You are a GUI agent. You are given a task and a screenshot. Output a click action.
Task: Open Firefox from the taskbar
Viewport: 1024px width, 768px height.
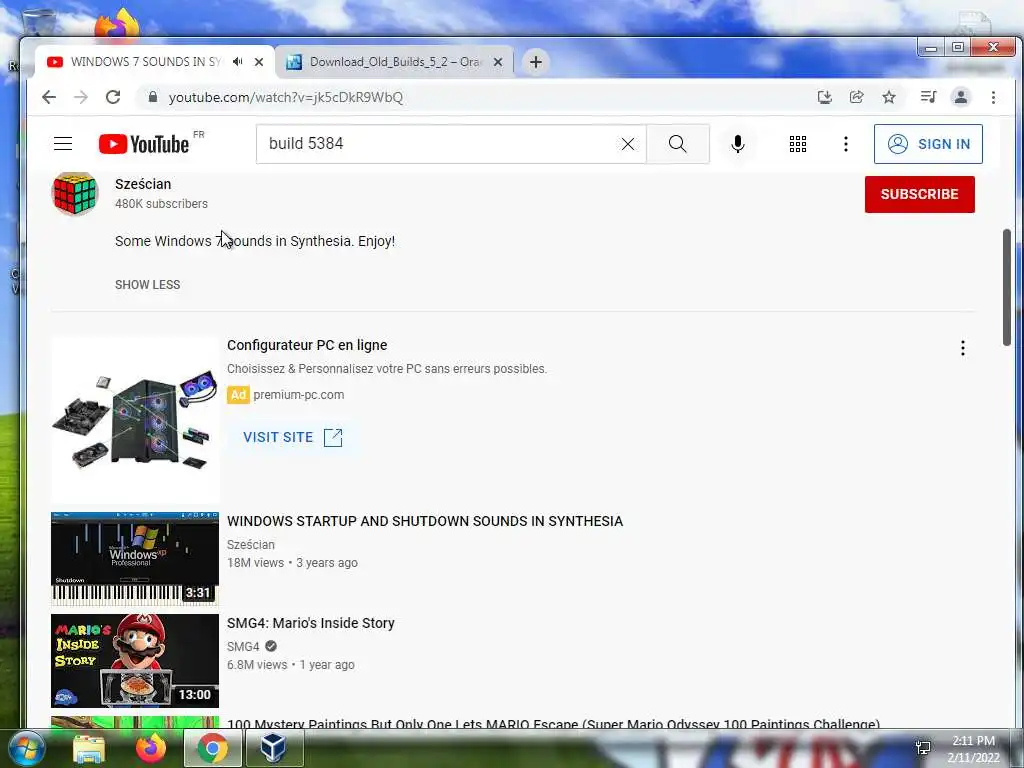tap(151, 748)
